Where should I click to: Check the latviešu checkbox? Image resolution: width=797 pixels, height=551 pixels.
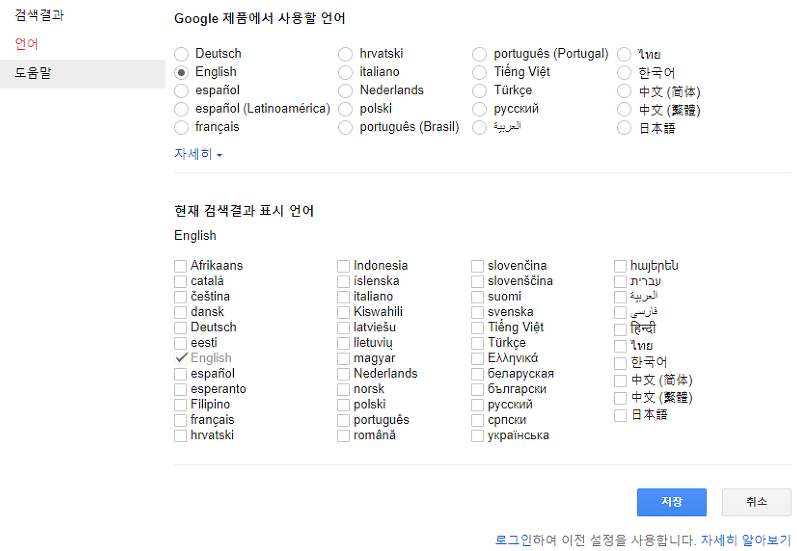click(x=344, y=327)
